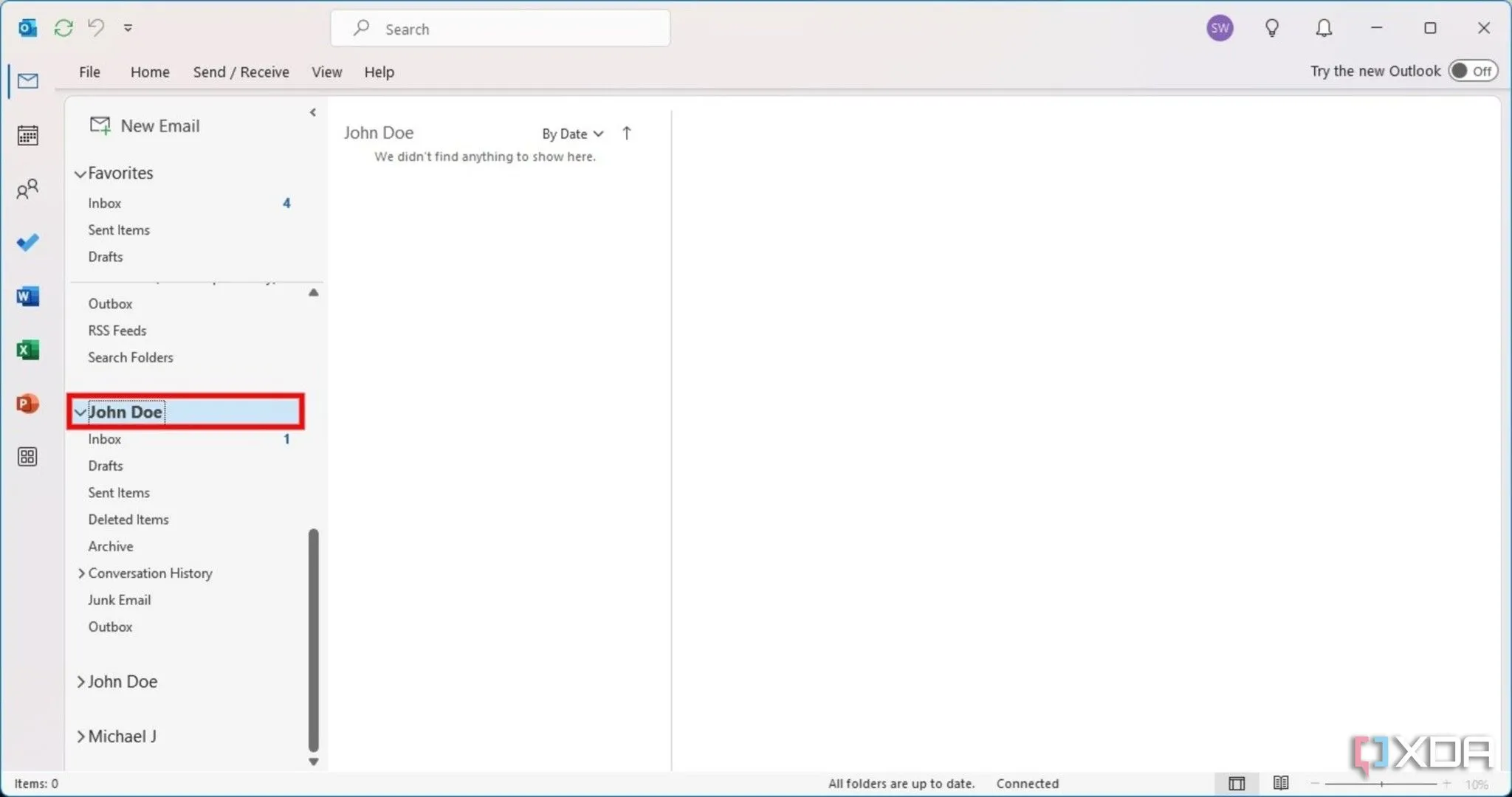The height and width of the screenshot is (797, 1512).
Task: Open the Home tab
Action: 150,72
